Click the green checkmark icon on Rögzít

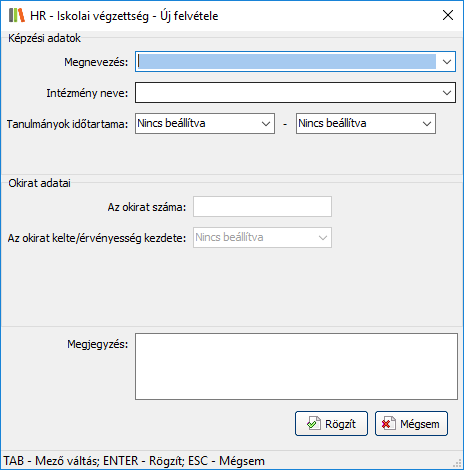(x=314, y=424)
